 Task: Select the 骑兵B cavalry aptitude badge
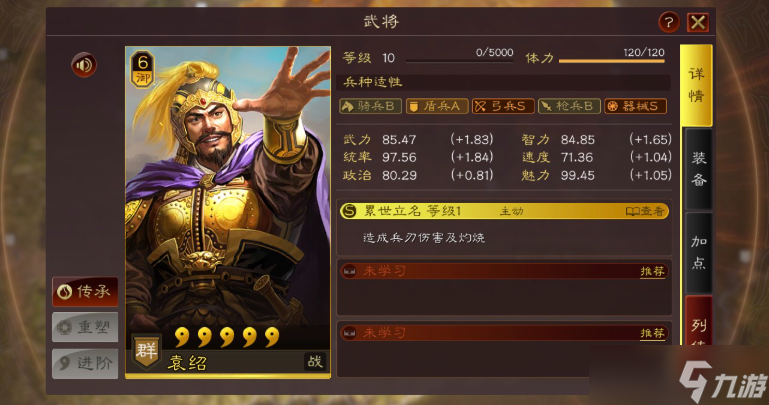coord(370,106)
